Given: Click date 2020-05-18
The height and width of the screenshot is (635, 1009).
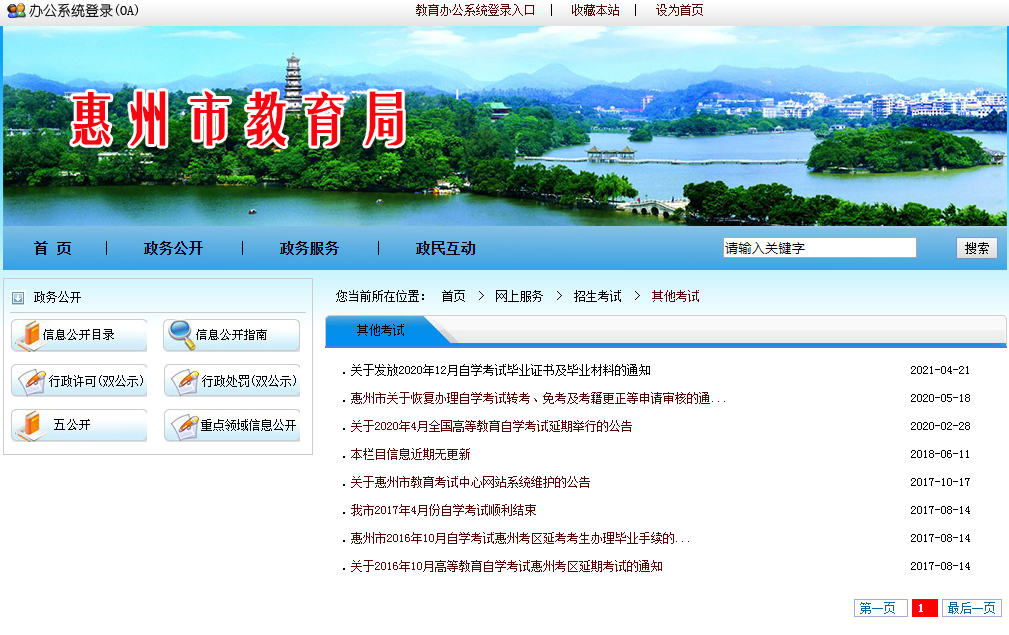Looking at the screenshot, I should (940, 398).
